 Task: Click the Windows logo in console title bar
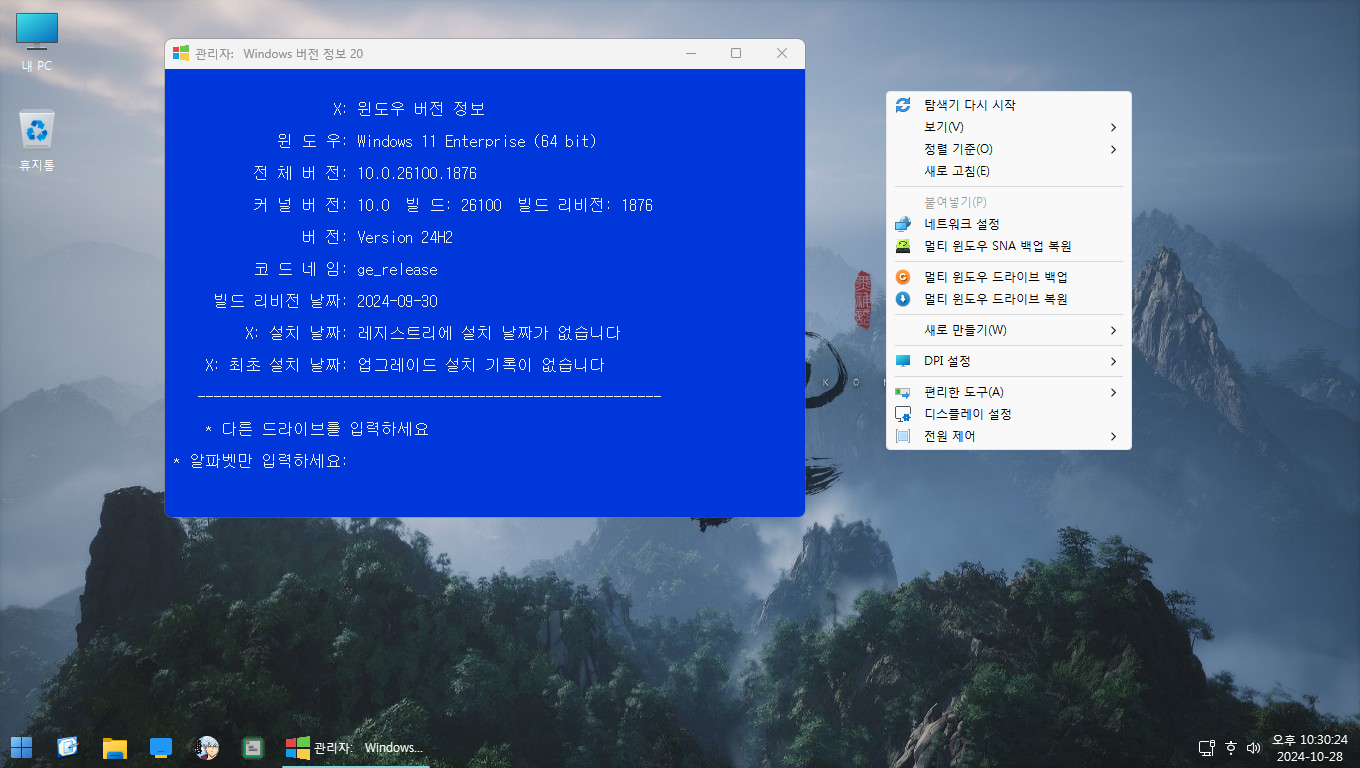pos(181,53)
